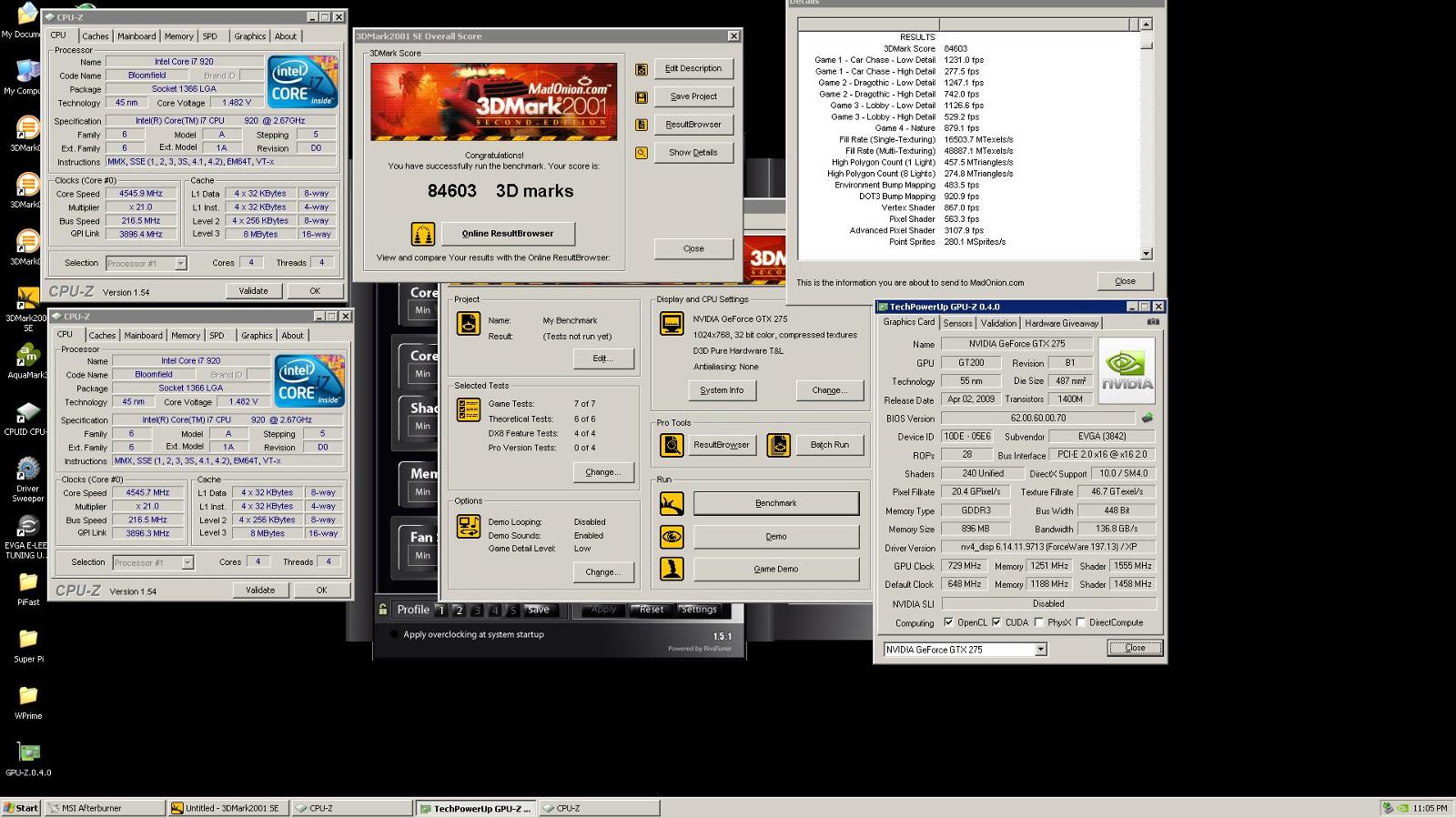1456x818 pixels.
Task: Click the Batch Run icon in Pro Tools
Action: pyautogui.click(x=778, y=445)
